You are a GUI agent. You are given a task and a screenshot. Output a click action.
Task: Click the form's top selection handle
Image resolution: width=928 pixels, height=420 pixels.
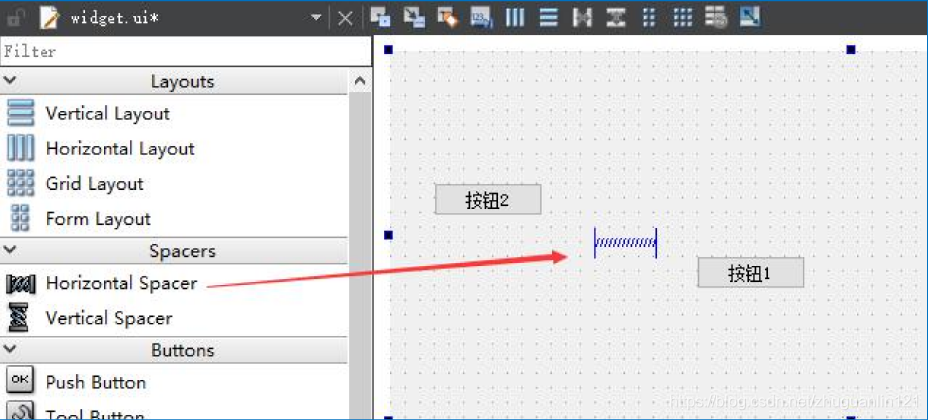tap(851, 50)
